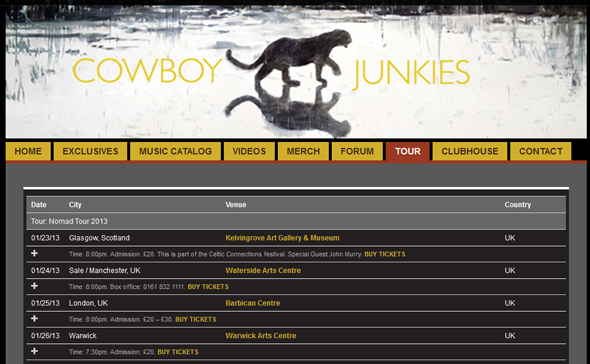Select the VIDEOS tab
590x364 pixels.
249,151
